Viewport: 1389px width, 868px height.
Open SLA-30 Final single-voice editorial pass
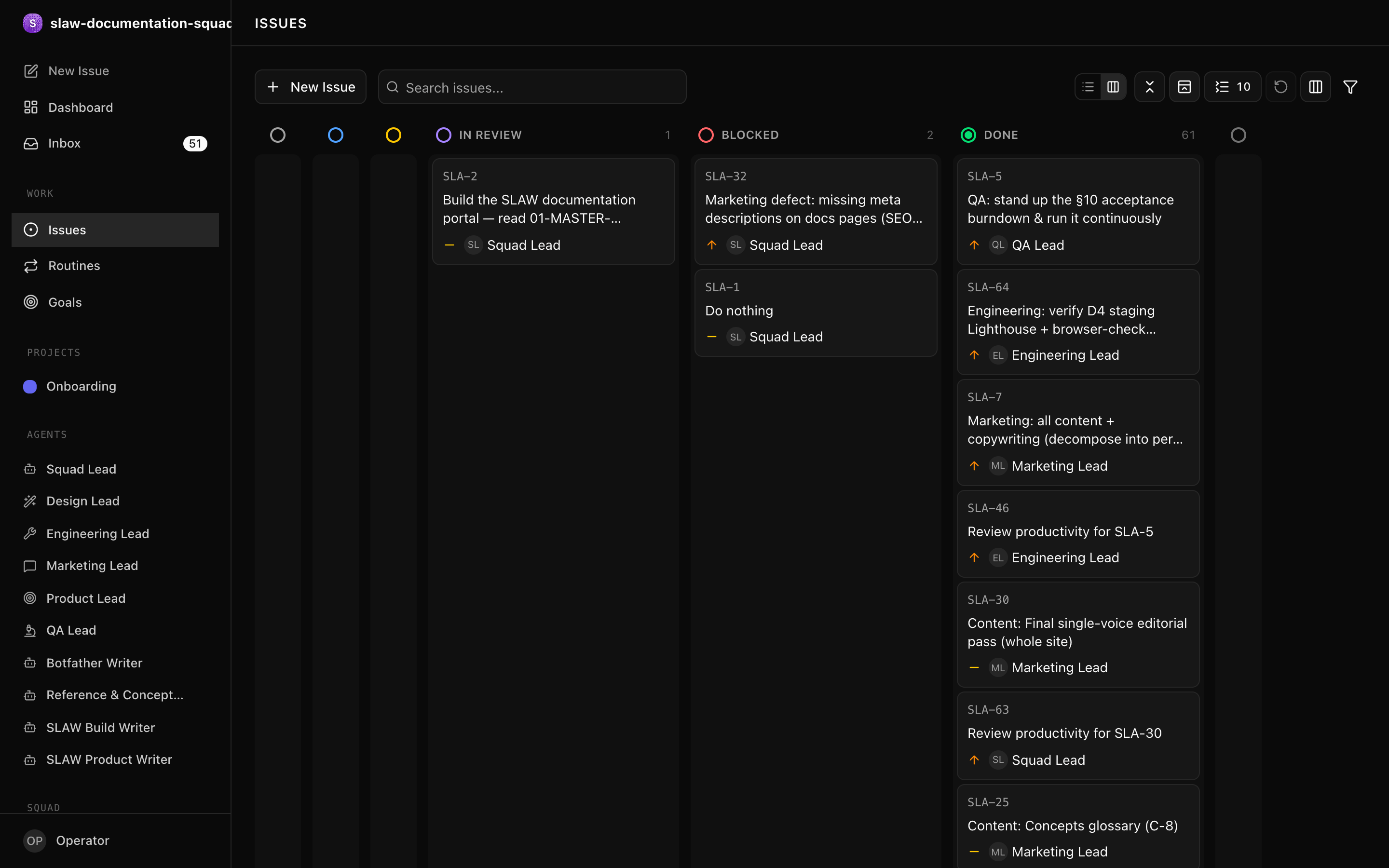(x=1078, y=634)
